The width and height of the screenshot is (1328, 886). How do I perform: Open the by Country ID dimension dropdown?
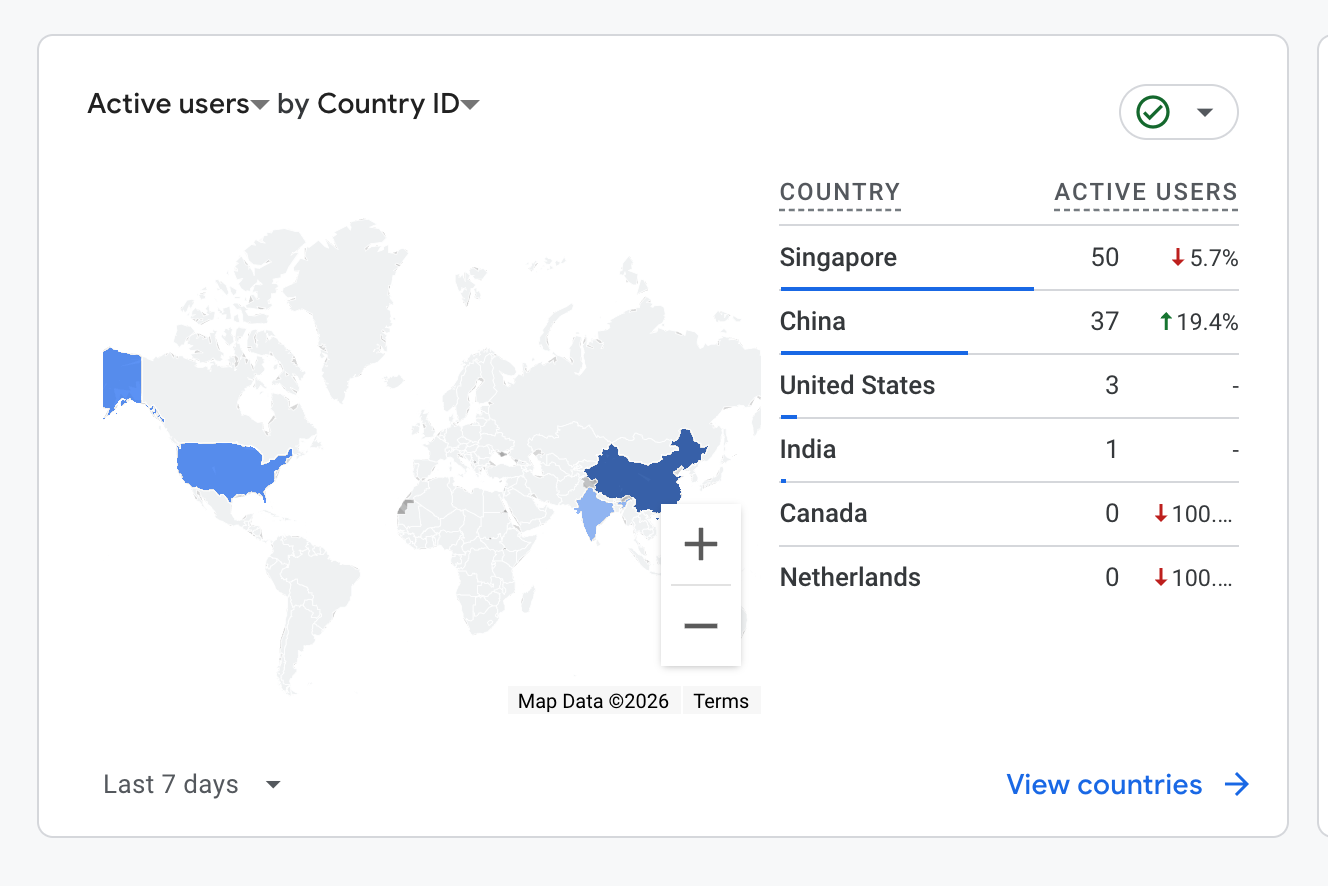(471, 103)
